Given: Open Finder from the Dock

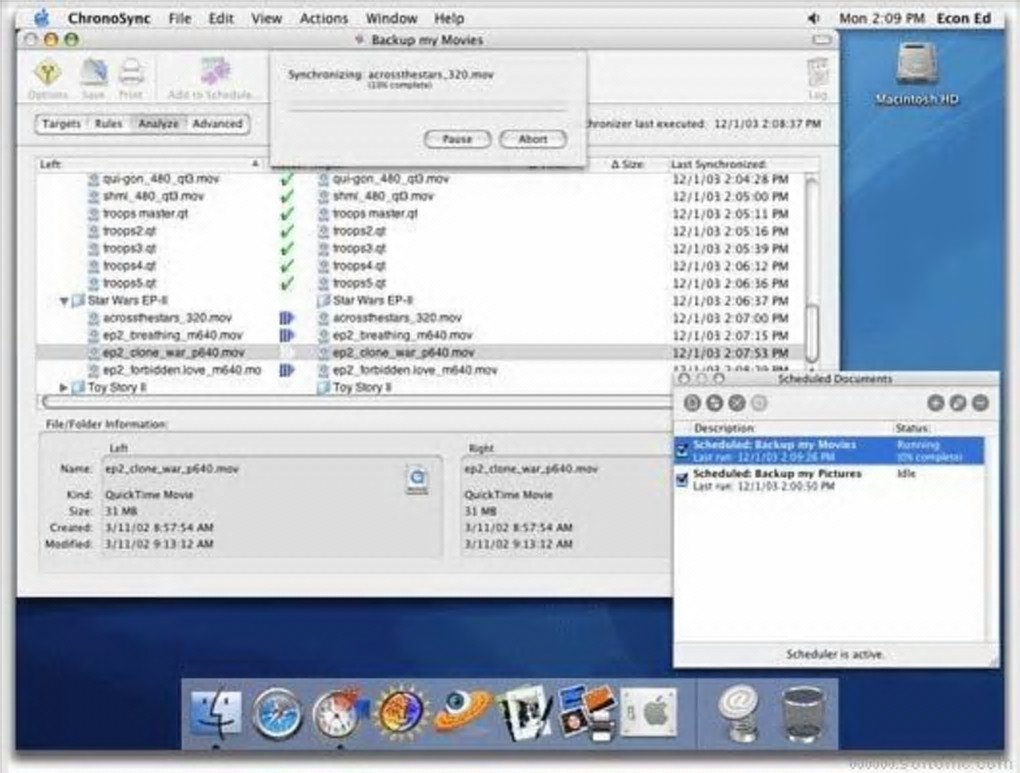Looking at the screenshot, I should tap(216, 714).
